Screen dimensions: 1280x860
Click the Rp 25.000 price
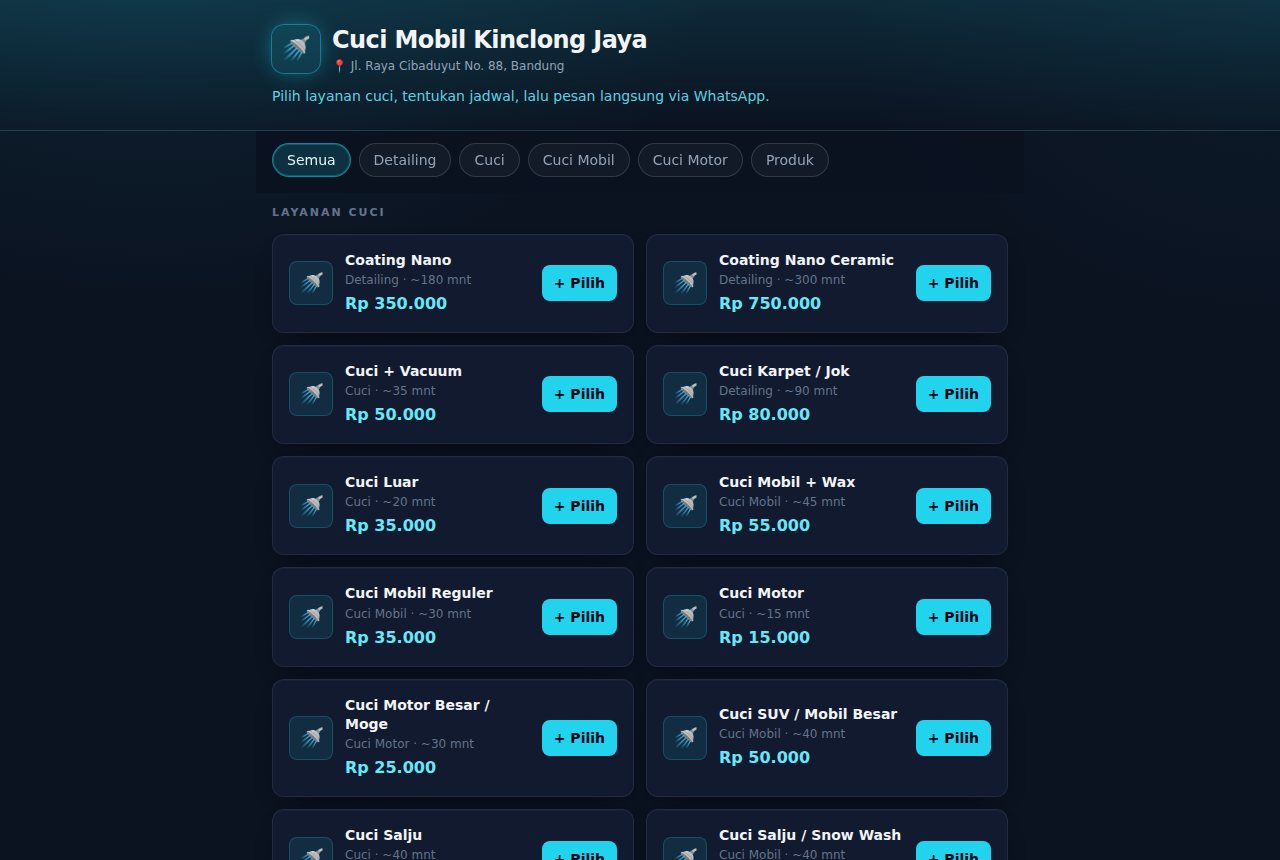pyautogui.click(x=390, y=768)
